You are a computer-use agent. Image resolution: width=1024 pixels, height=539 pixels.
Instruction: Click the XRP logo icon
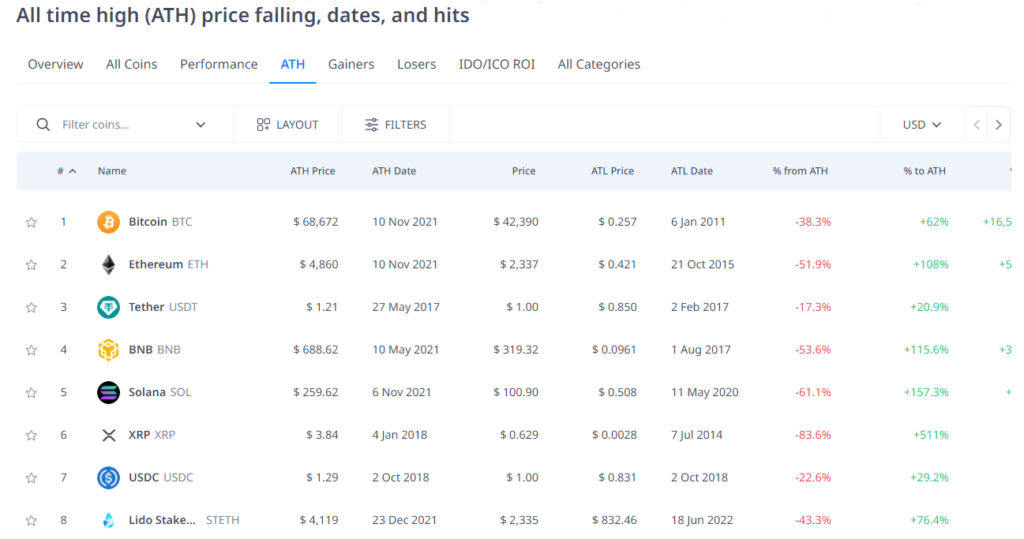click(x=108, y=435)
